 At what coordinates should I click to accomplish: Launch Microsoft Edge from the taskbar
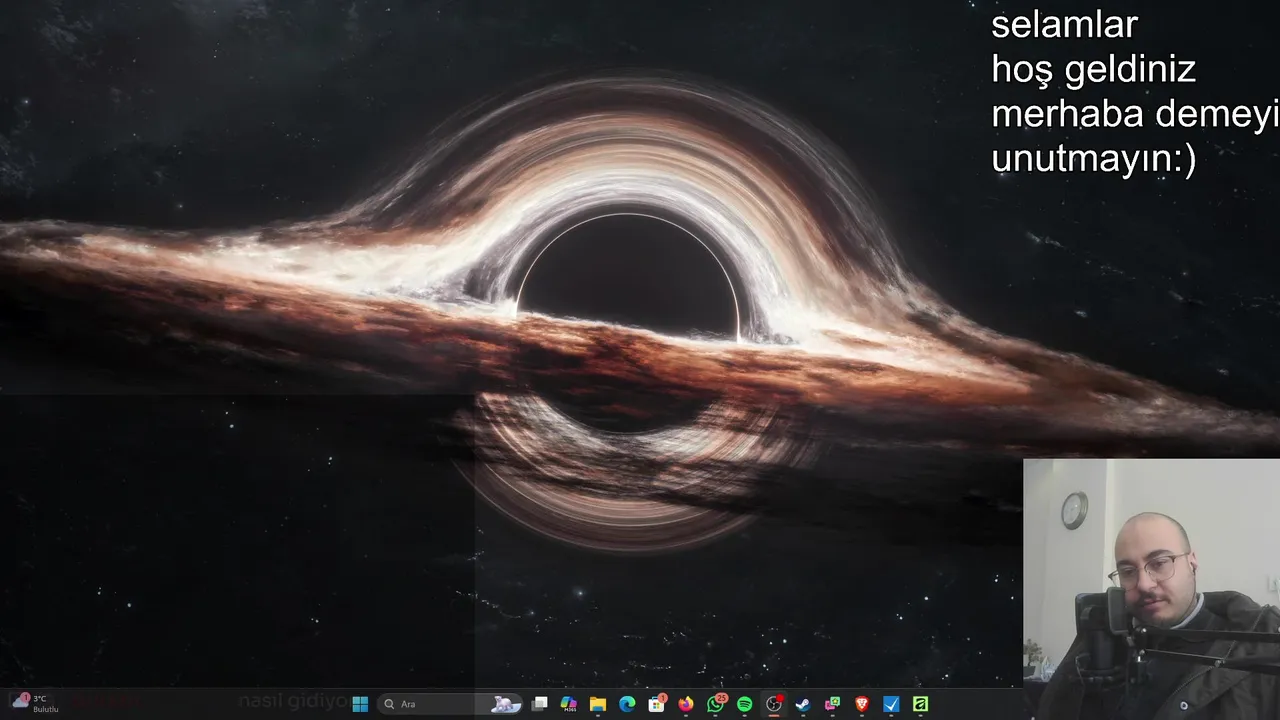tap(627, 704)
